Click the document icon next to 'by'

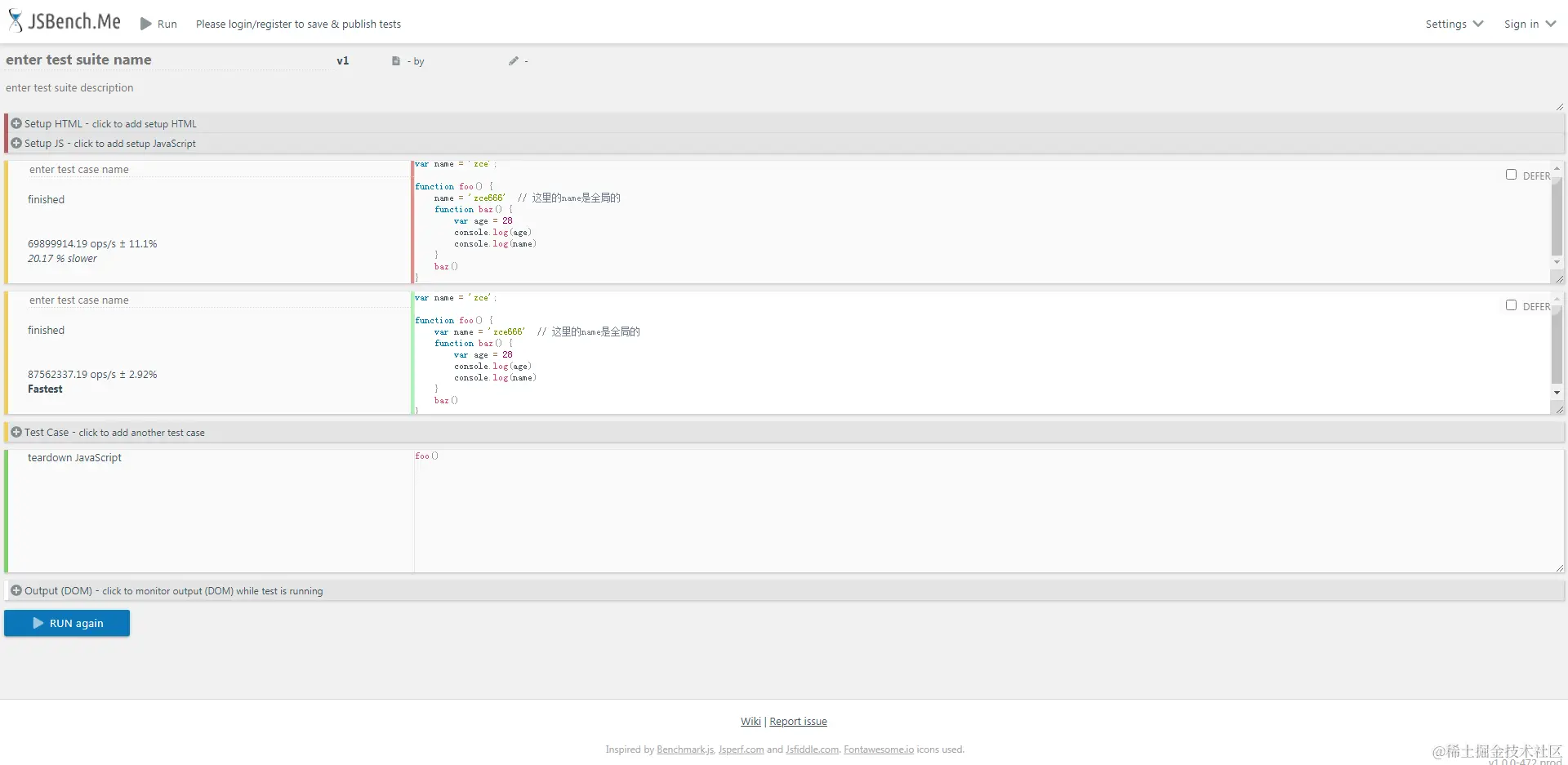tap(396, 61)
